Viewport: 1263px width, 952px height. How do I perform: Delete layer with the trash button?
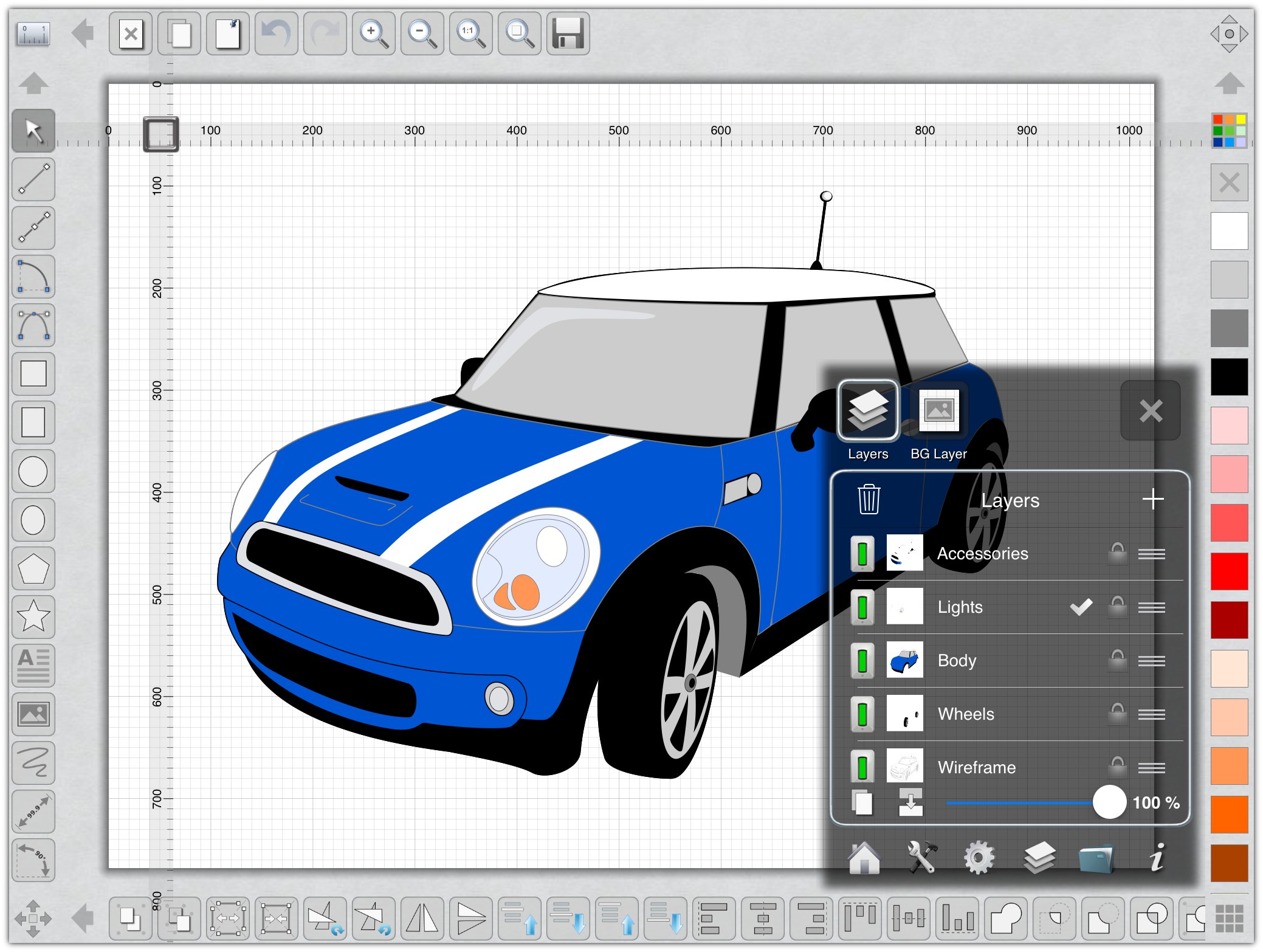pyautogui.click(x=869, y=500)
